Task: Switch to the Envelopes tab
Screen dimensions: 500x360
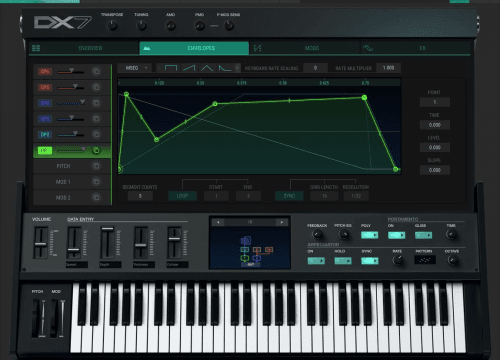Action: [194, 48]
